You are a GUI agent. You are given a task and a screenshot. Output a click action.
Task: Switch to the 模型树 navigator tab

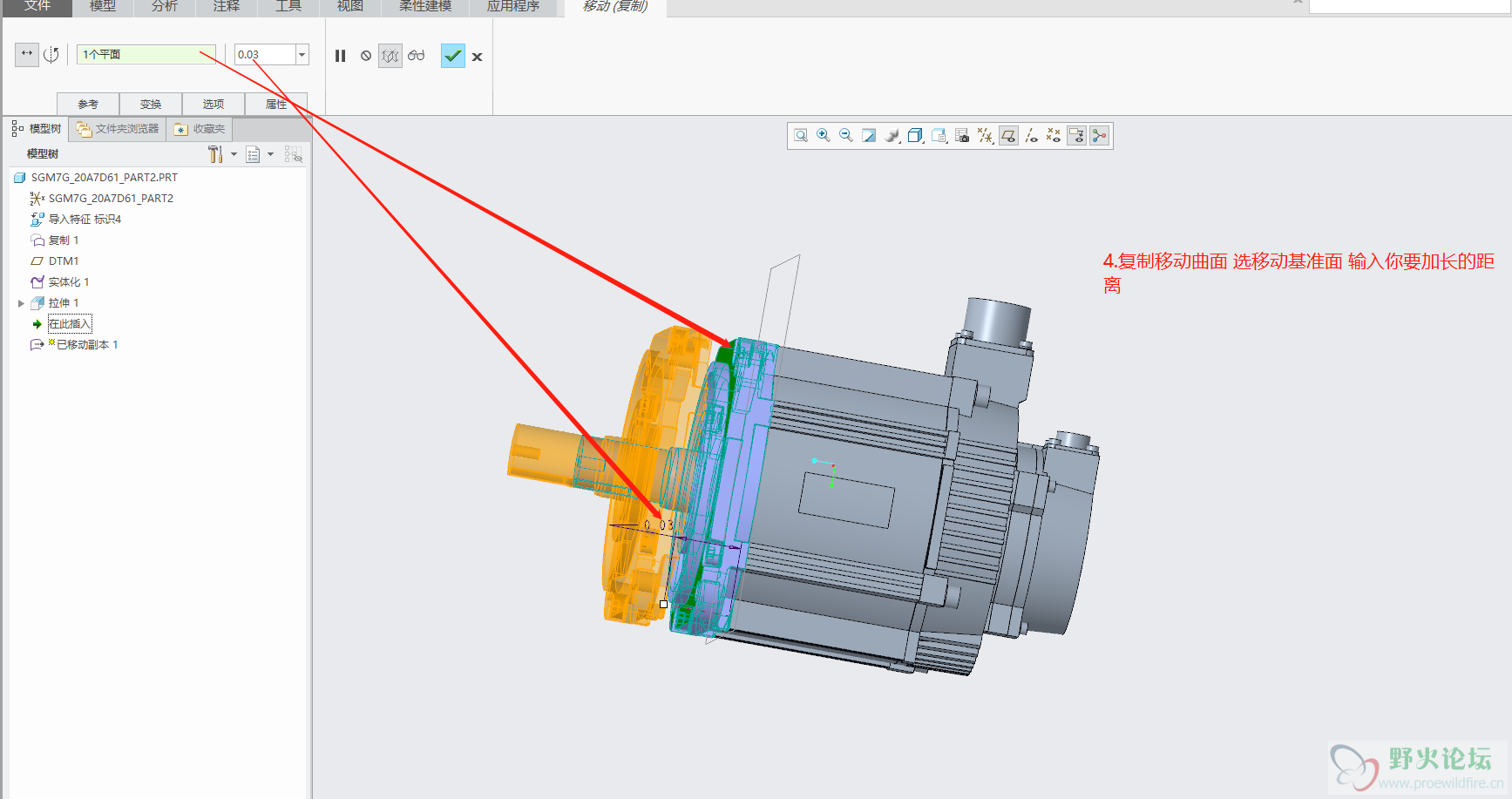37,129
